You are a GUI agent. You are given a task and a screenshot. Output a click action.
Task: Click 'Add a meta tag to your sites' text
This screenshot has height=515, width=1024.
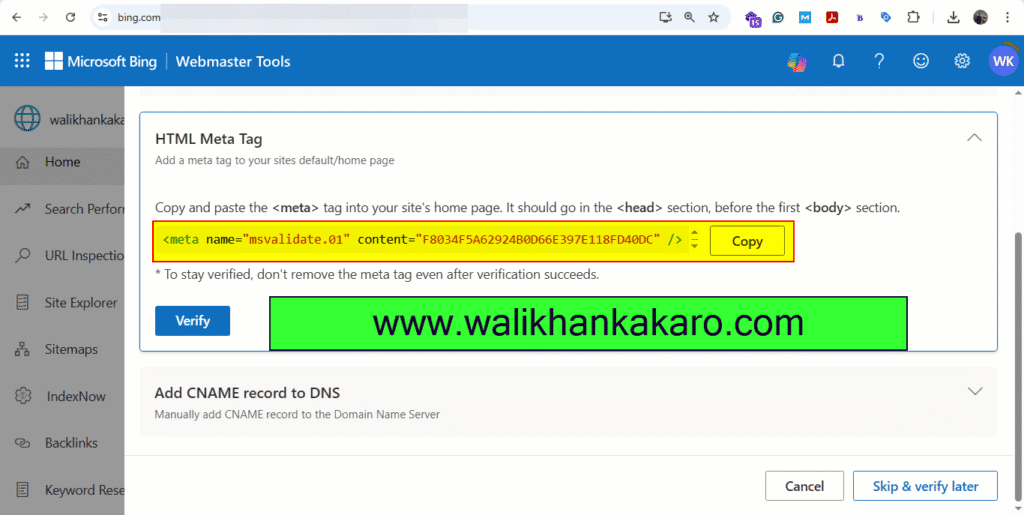(274, 160)
